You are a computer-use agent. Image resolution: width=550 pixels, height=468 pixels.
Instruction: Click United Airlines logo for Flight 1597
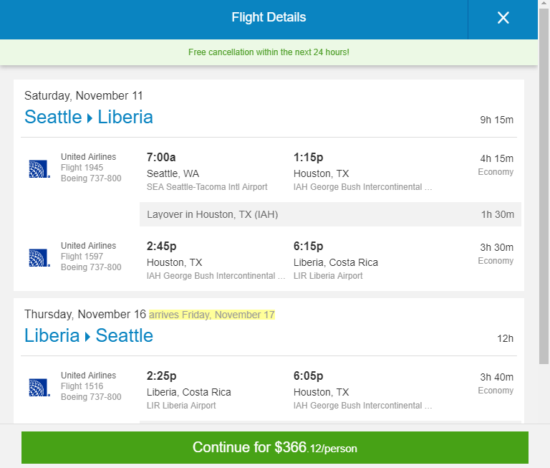[39, 258]
